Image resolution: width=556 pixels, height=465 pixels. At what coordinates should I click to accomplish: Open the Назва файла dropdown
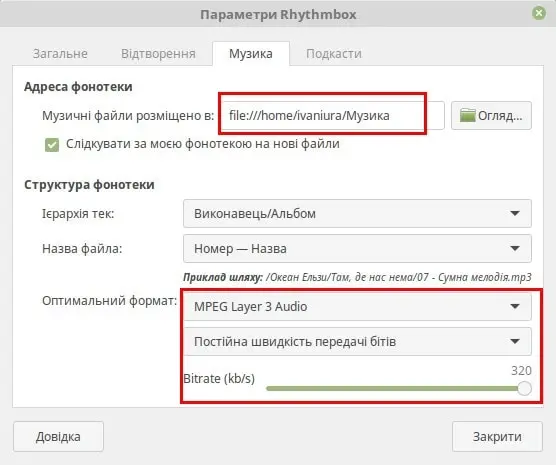click(357, 248)
